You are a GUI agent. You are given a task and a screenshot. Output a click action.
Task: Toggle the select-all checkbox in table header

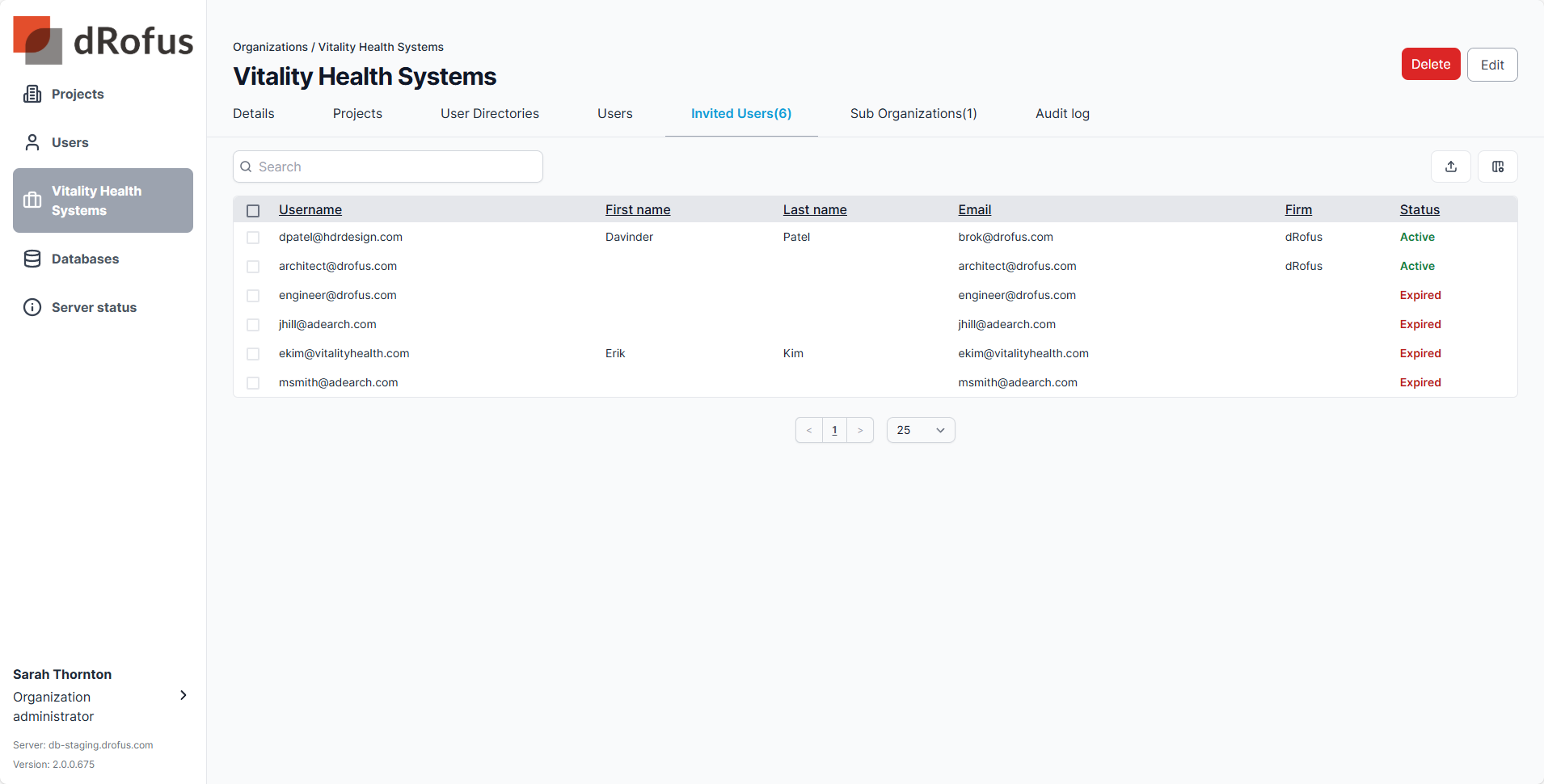tap(253, 210)
